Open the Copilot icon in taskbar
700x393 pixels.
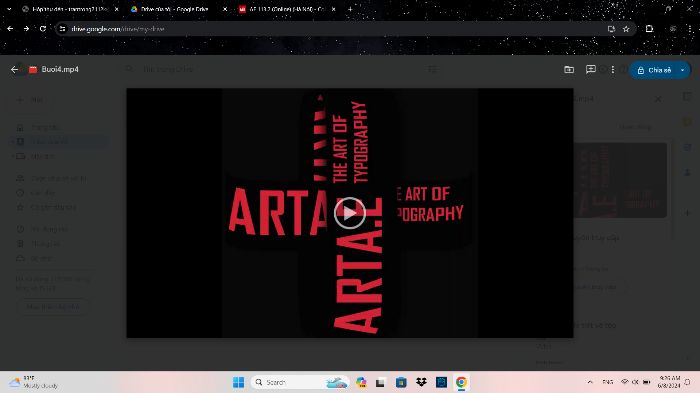click(x=361, y=382)
